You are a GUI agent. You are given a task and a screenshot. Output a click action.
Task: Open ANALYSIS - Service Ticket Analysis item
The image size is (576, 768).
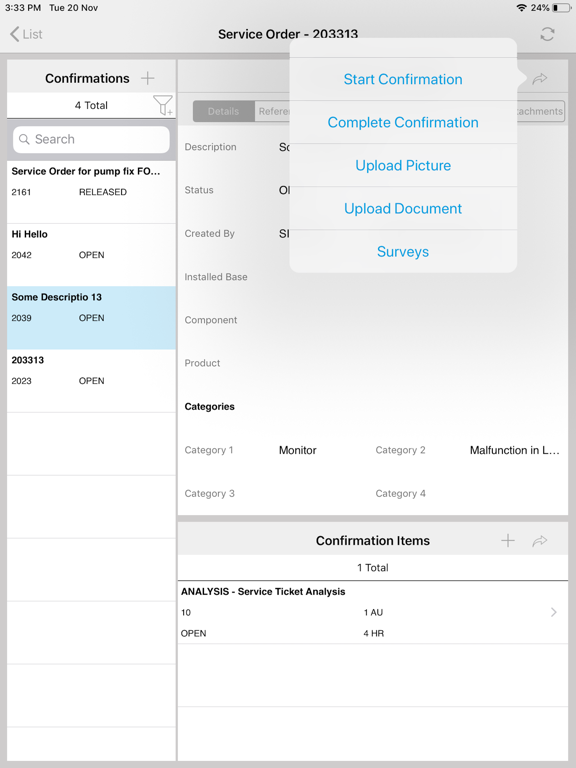(372, 612)
